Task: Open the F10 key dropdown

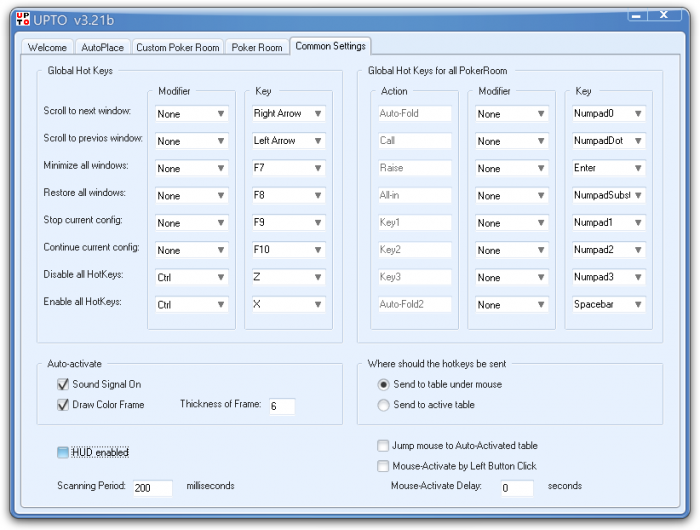Action: [x=288, y=250]
